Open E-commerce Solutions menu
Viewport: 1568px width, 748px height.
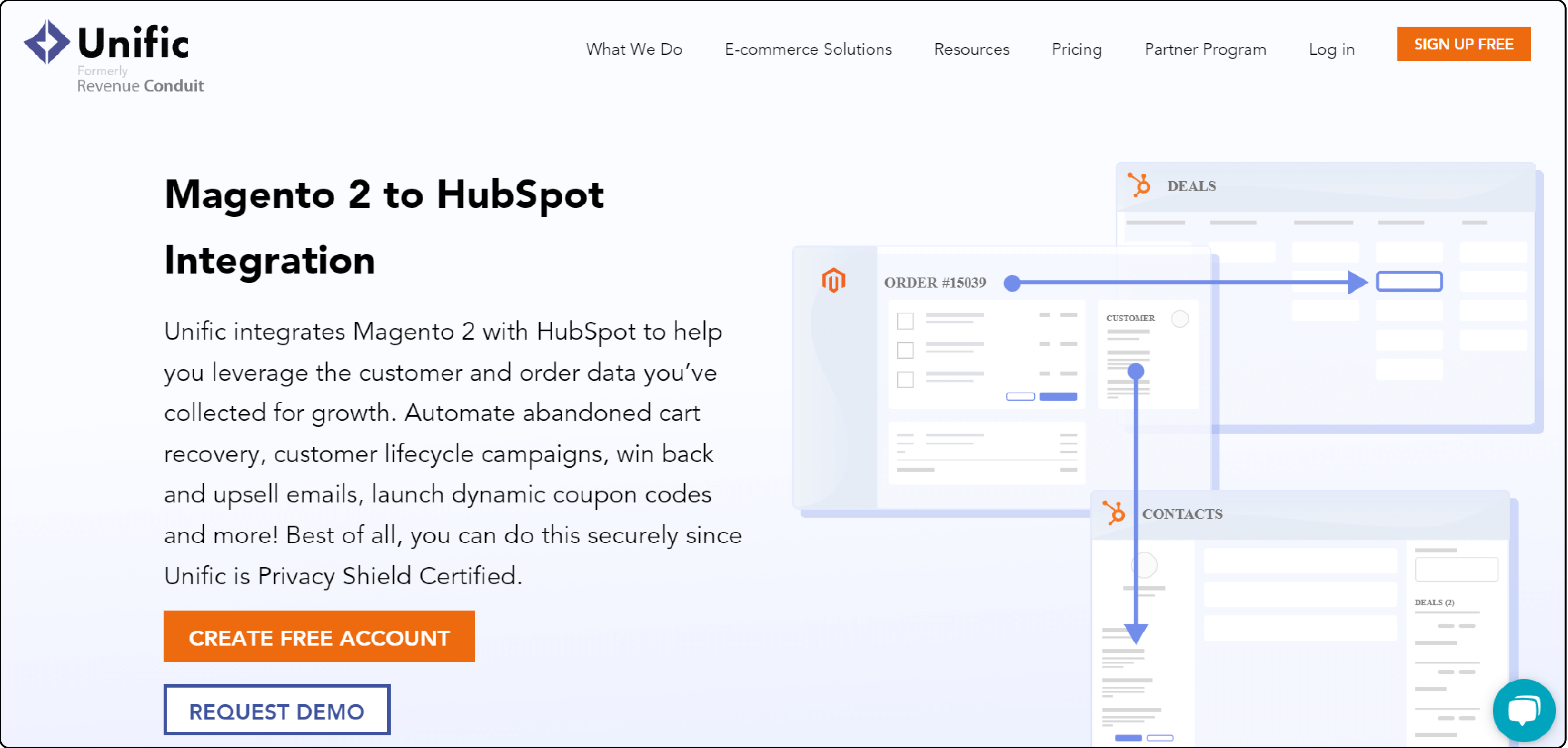pyautogui.click(x=808, y=49)
